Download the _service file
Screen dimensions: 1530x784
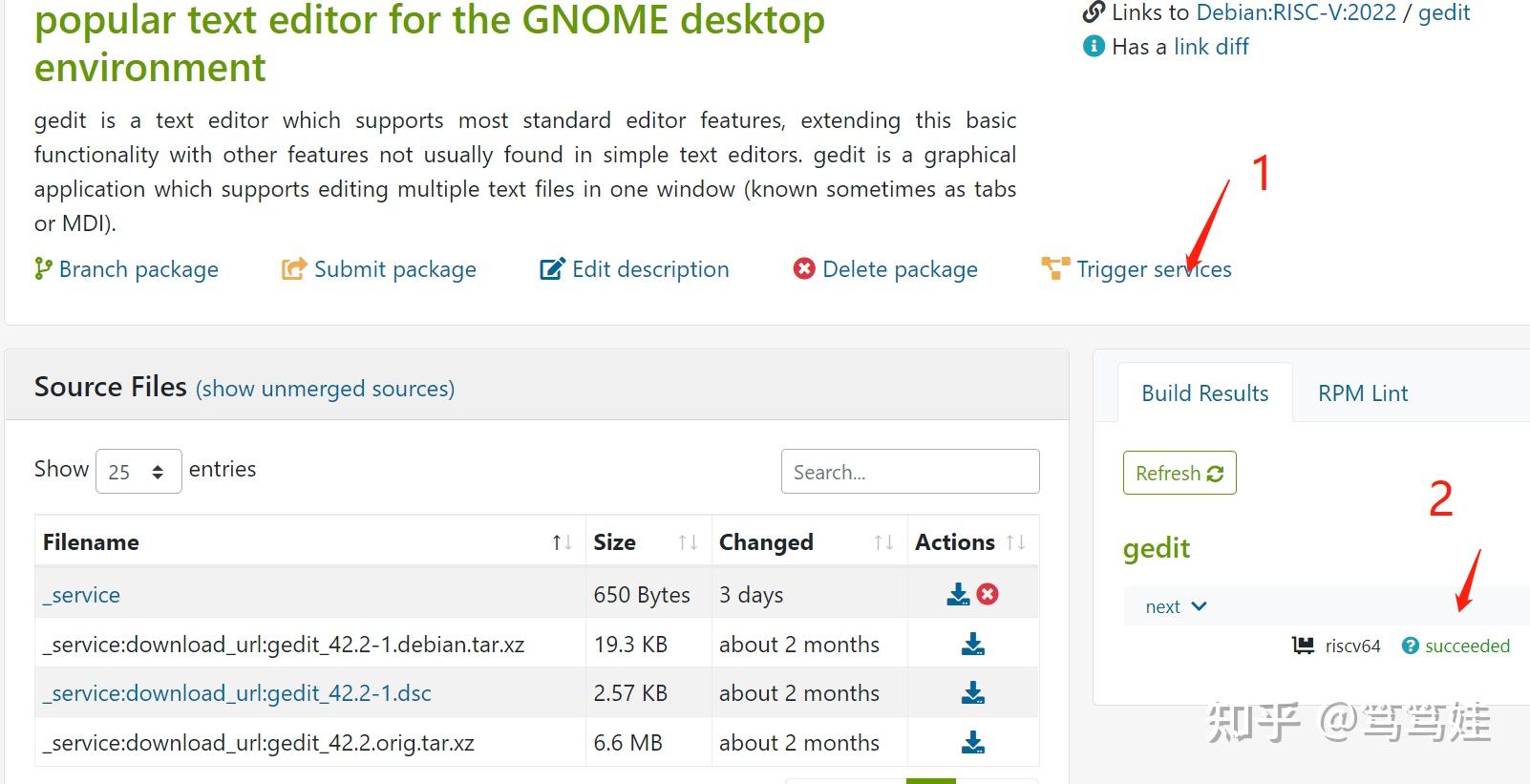click(958, 595)
